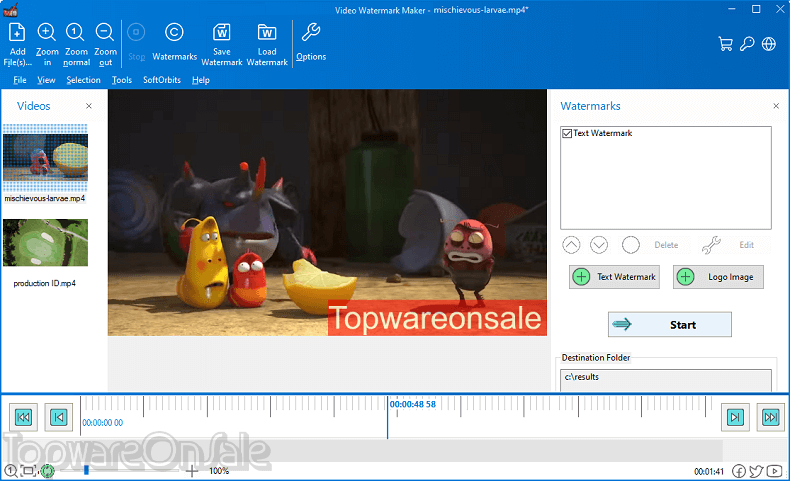
Task: Click the Stop toolbar button
Action: point(136,42)
